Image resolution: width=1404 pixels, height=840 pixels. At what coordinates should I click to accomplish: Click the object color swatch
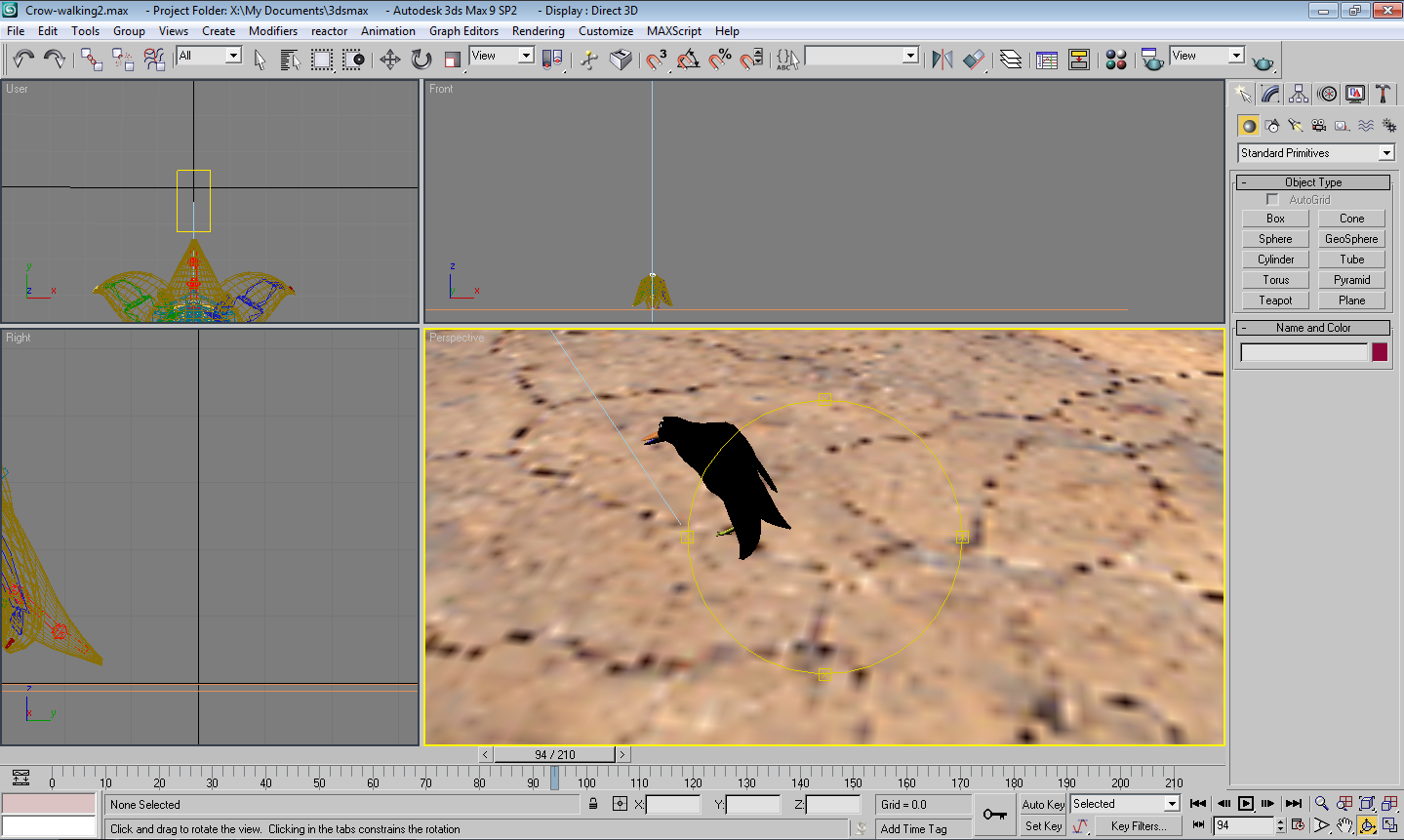[x=1380, y=352]
